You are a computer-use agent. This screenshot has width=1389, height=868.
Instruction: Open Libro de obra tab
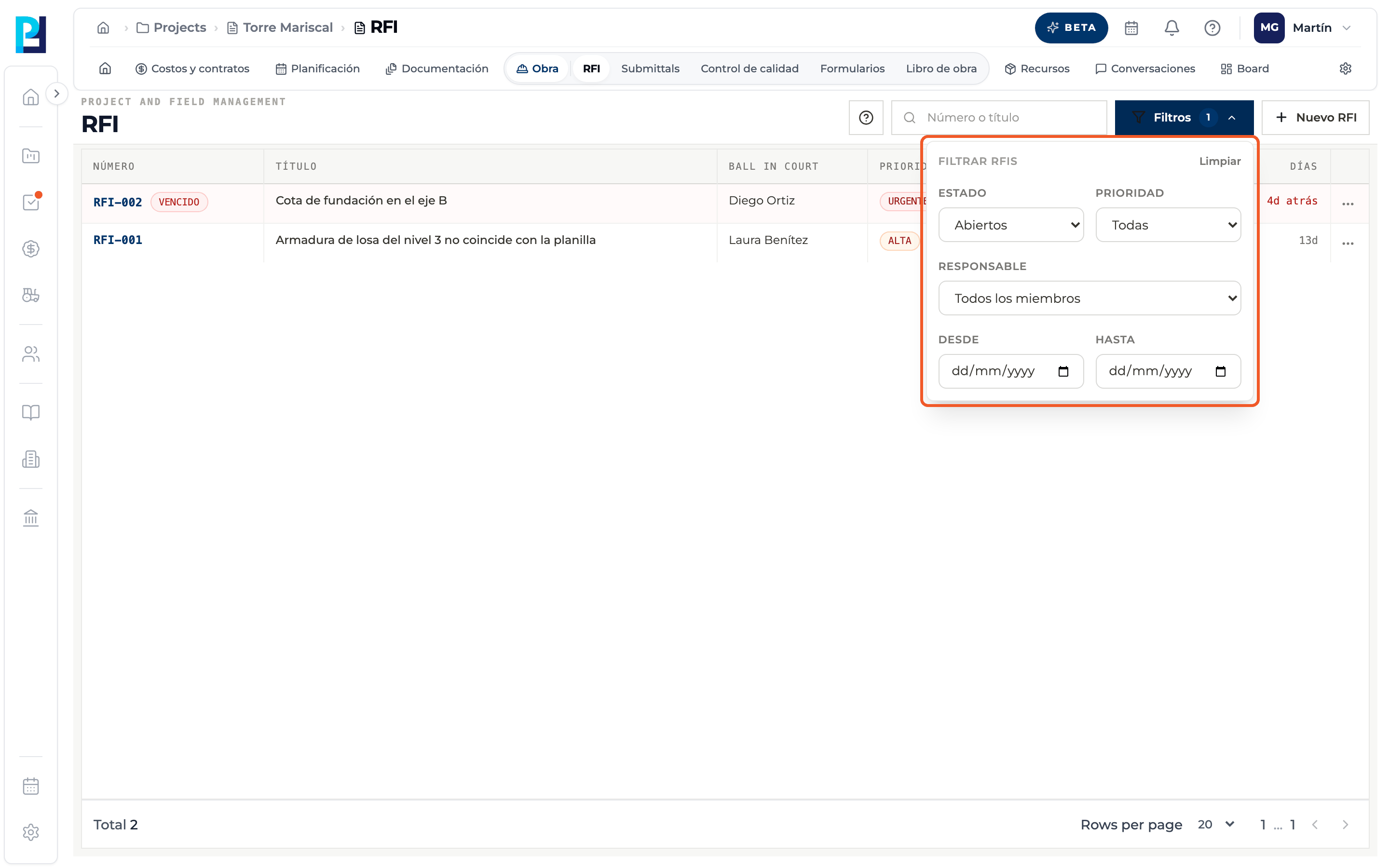pyautogui.click(x=941, y=68)
